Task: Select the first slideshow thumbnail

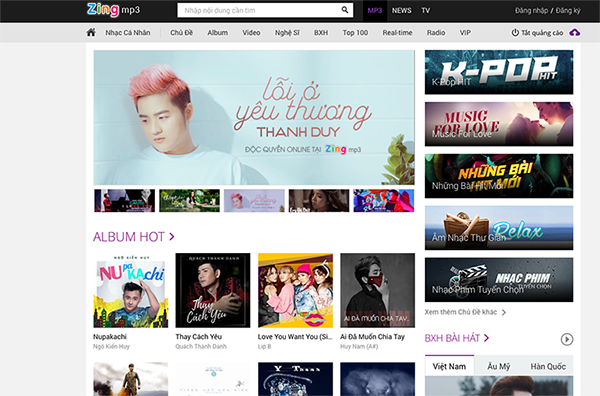Action: pyautogui.click(x=125, y=200)
